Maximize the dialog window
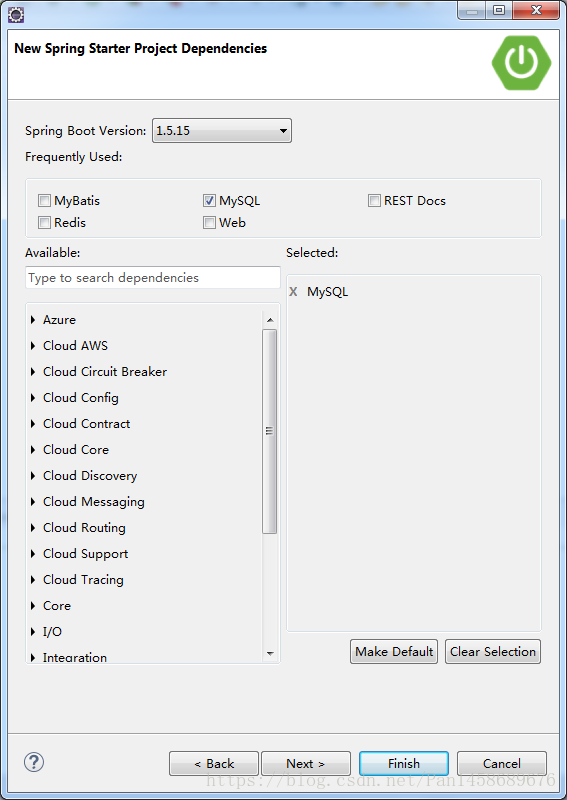Screen dimensions: 567x800 pos(499,10)
